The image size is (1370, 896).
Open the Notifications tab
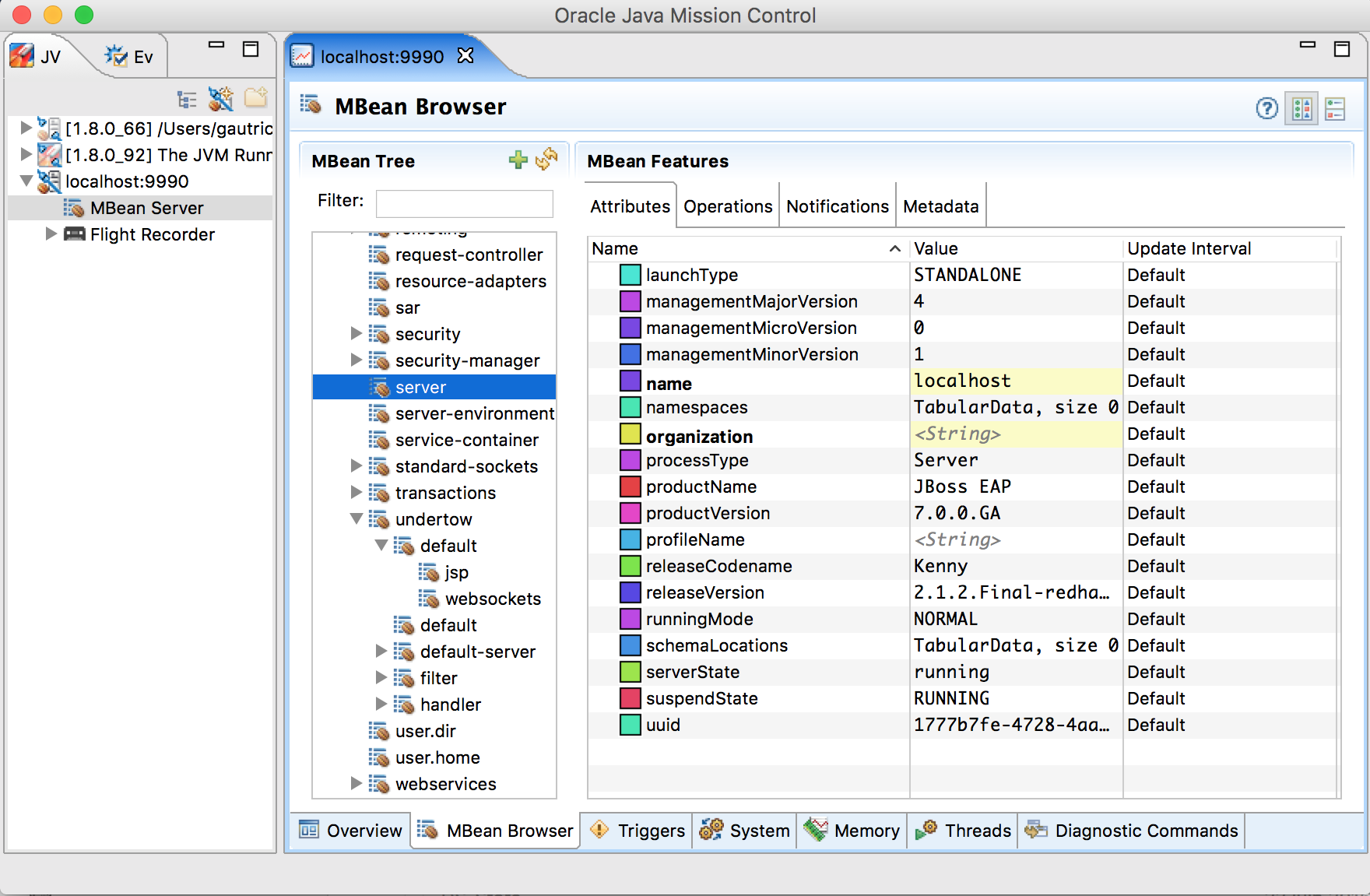pos(837,206)
